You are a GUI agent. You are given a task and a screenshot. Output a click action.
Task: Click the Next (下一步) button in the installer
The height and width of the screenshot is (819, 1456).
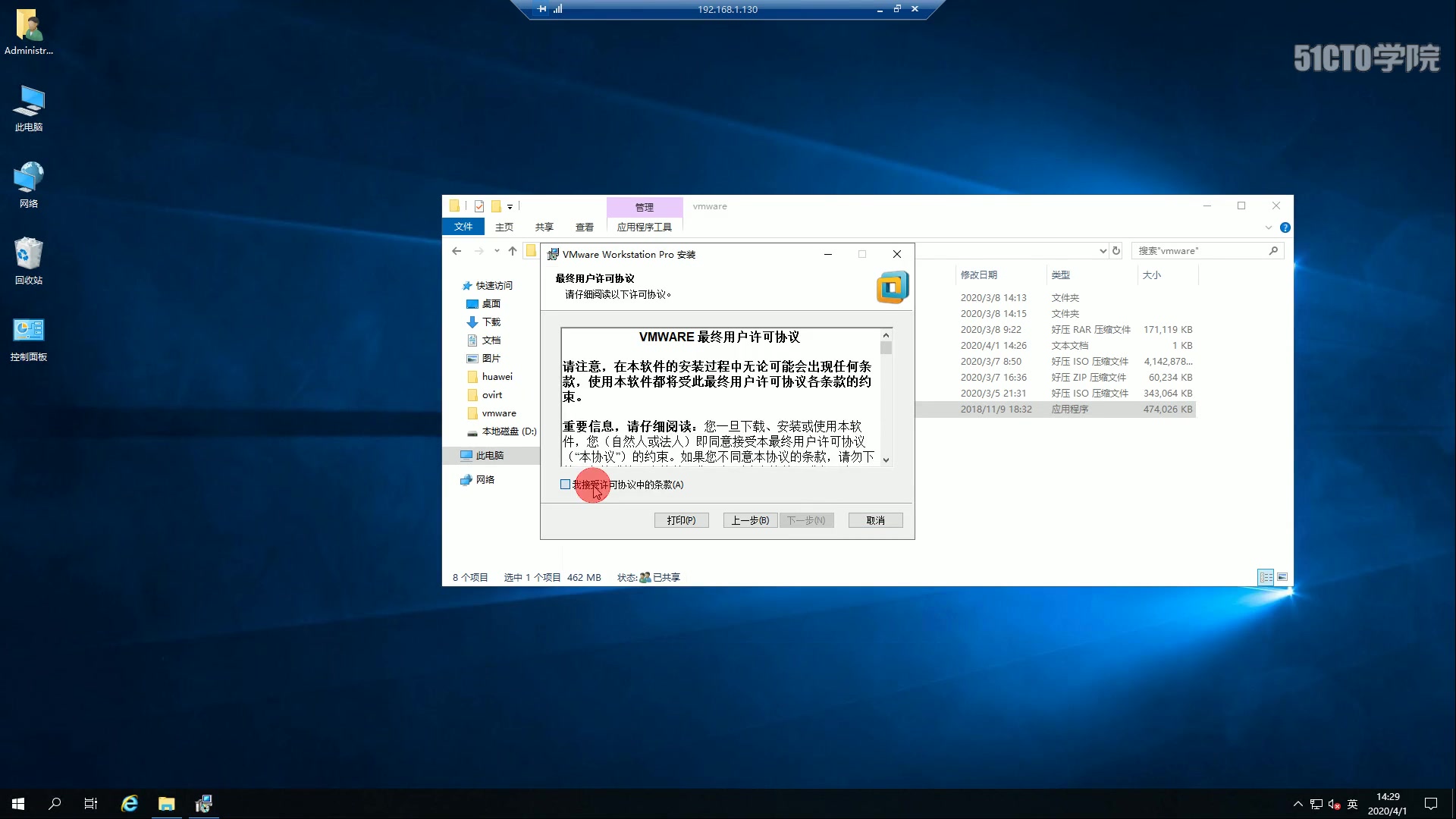[807, 520]
